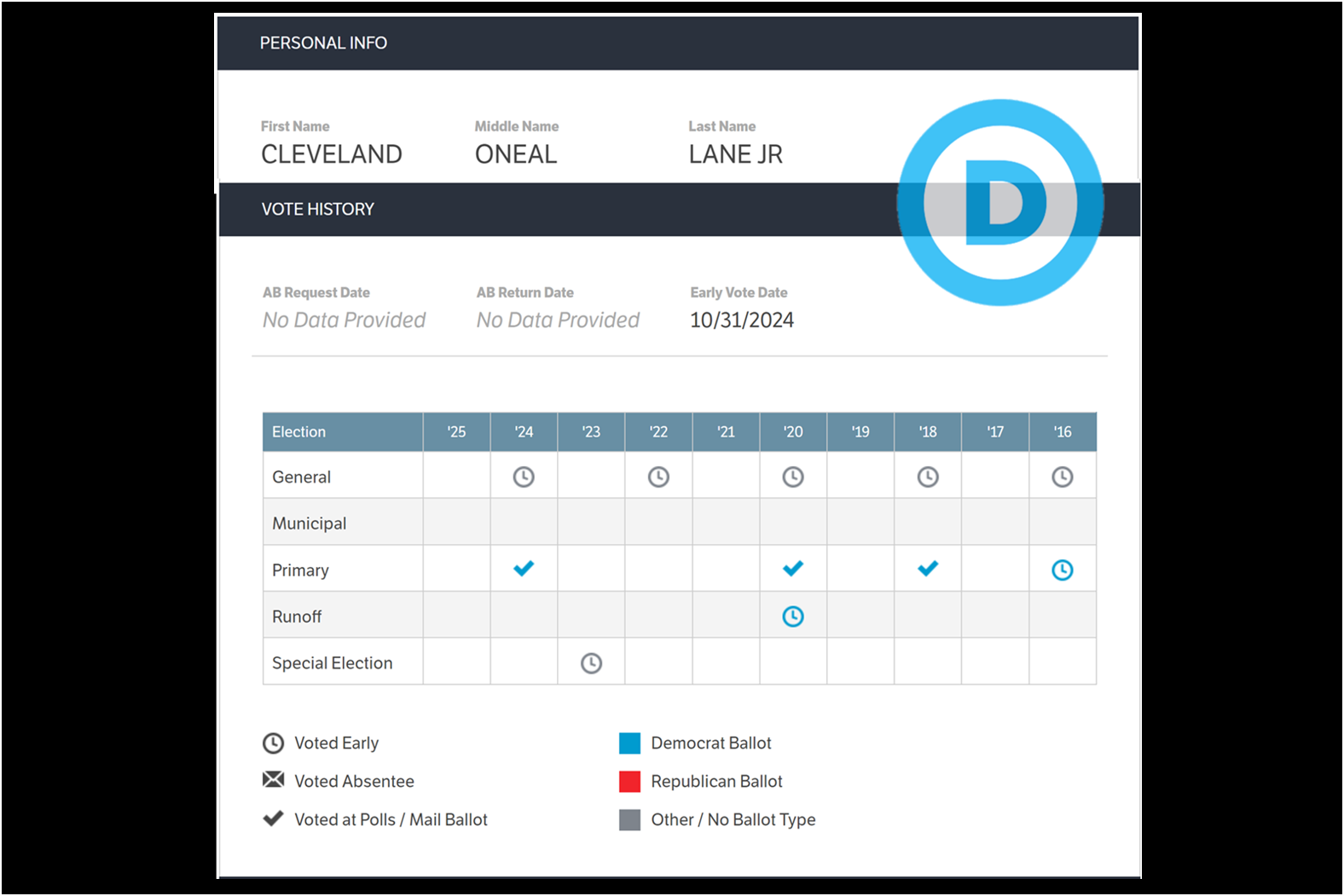Click the Last Name field label
The width and height of the screenshot is (1344, 896).
click(x=722, y=126)
